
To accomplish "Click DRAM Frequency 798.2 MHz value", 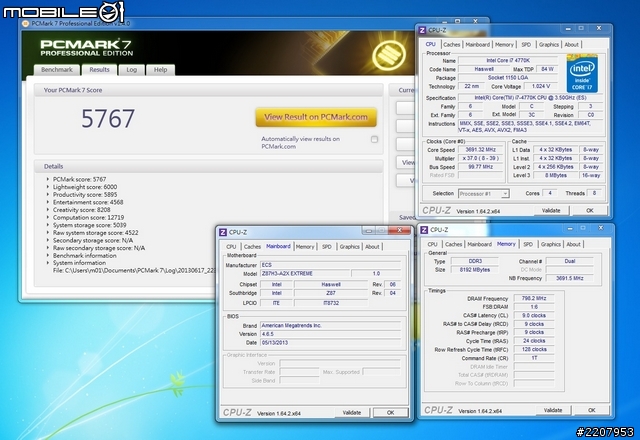I will pyautogui.click(x=534, y=298).
